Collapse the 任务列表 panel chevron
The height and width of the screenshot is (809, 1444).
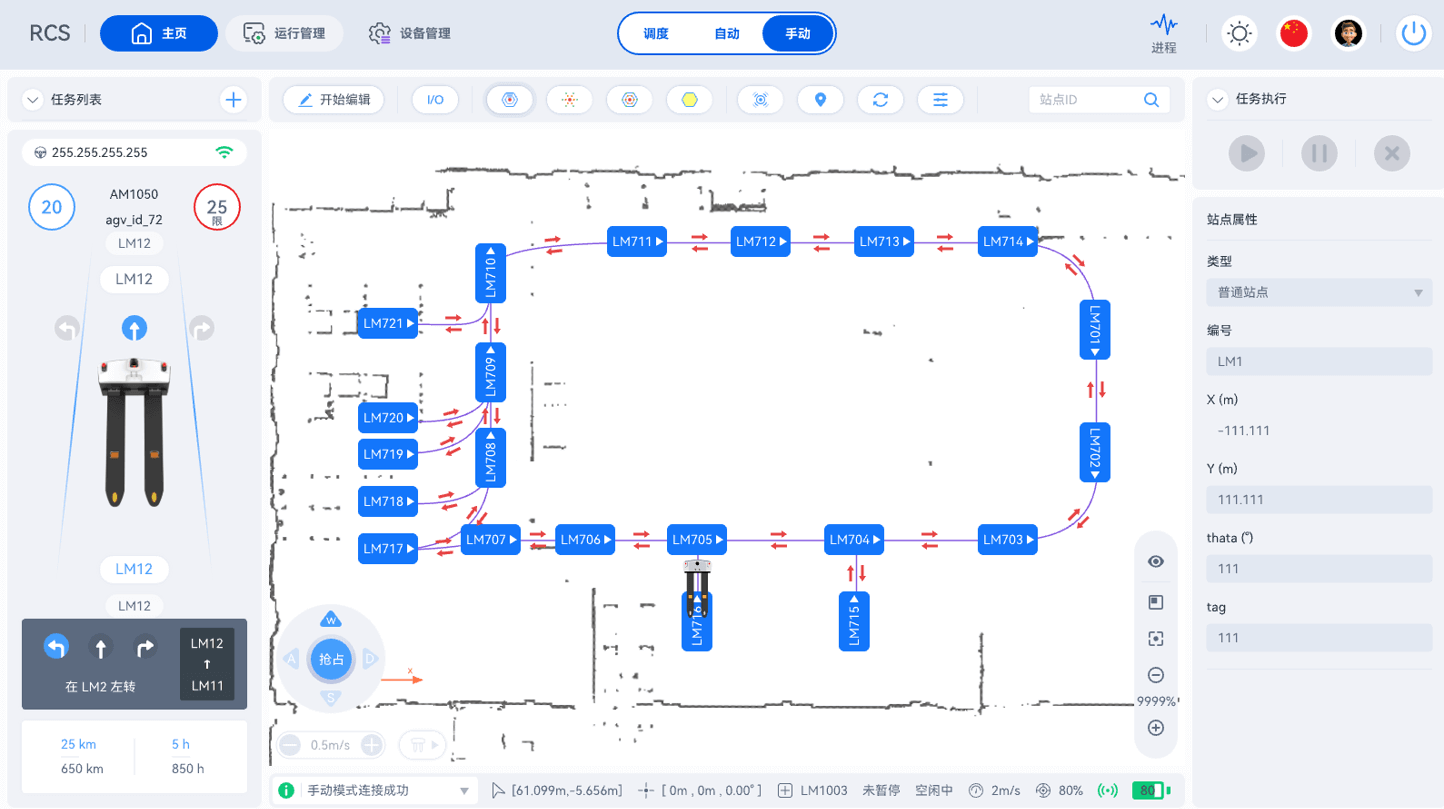[x=33, y=100]
